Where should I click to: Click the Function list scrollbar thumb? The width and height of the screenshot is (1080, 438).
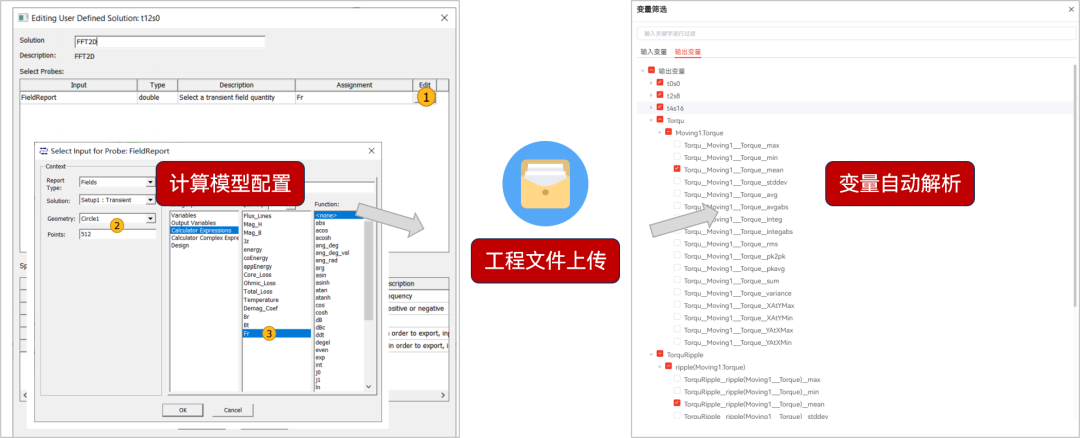[x=368, y=271]
